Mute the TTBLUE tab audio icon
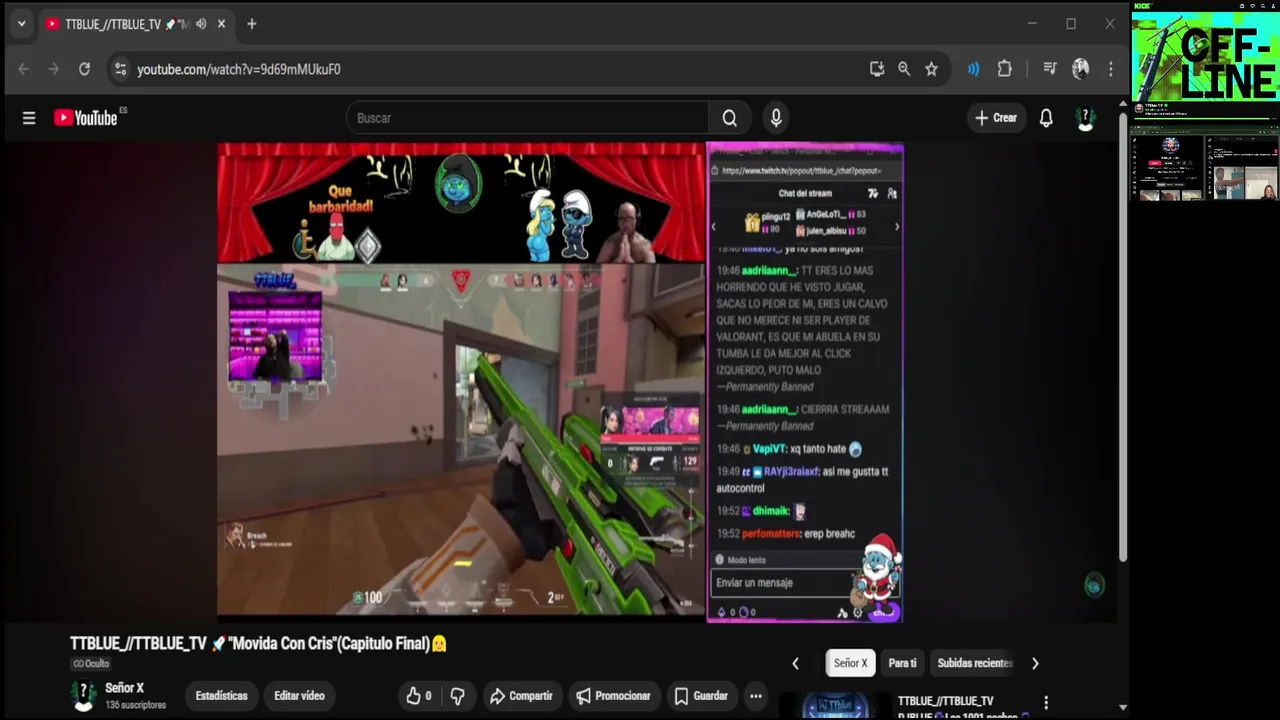The image size is (1280, 720). coord(201,24)
